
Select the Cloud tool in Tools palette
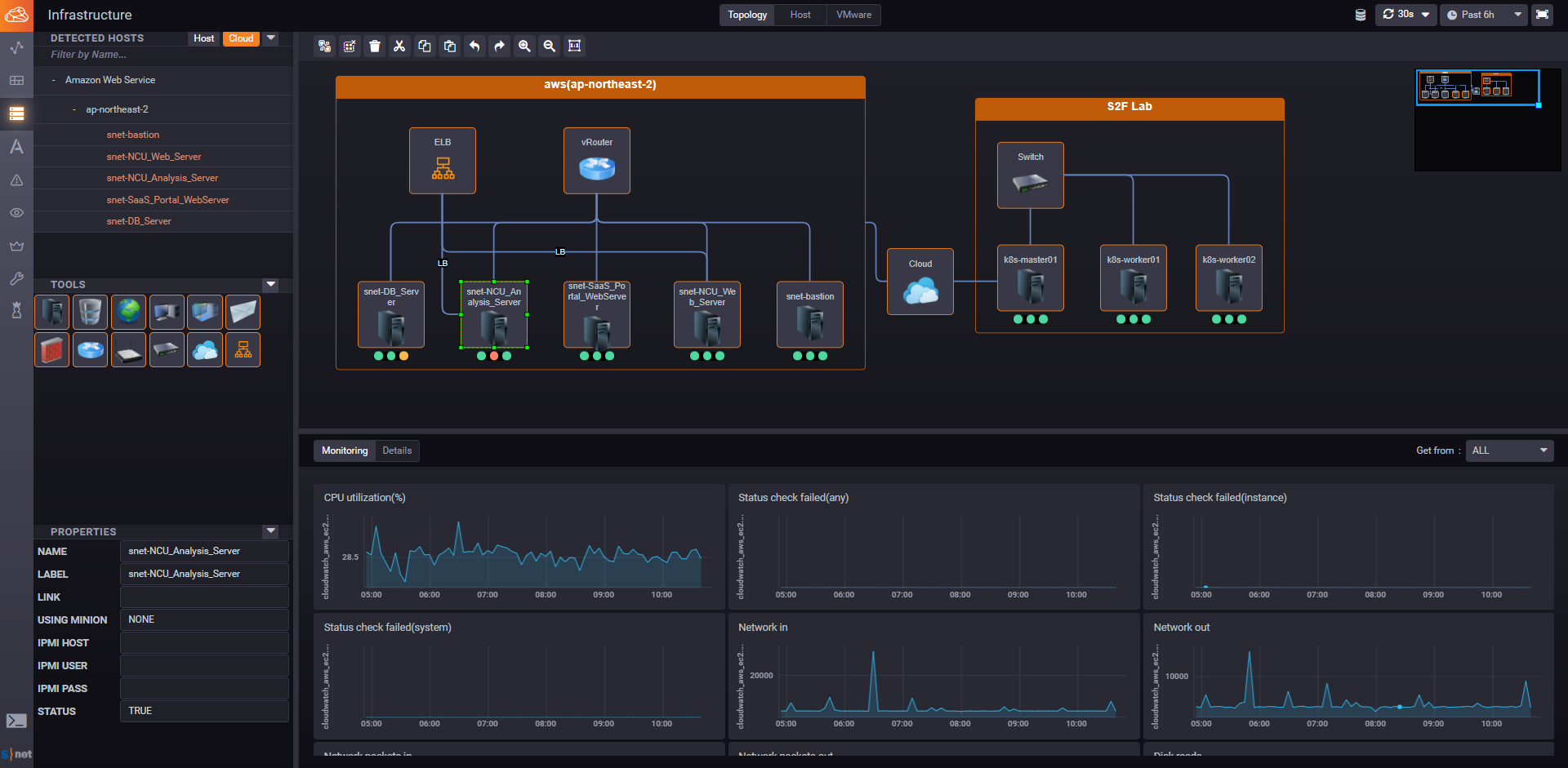205,350
